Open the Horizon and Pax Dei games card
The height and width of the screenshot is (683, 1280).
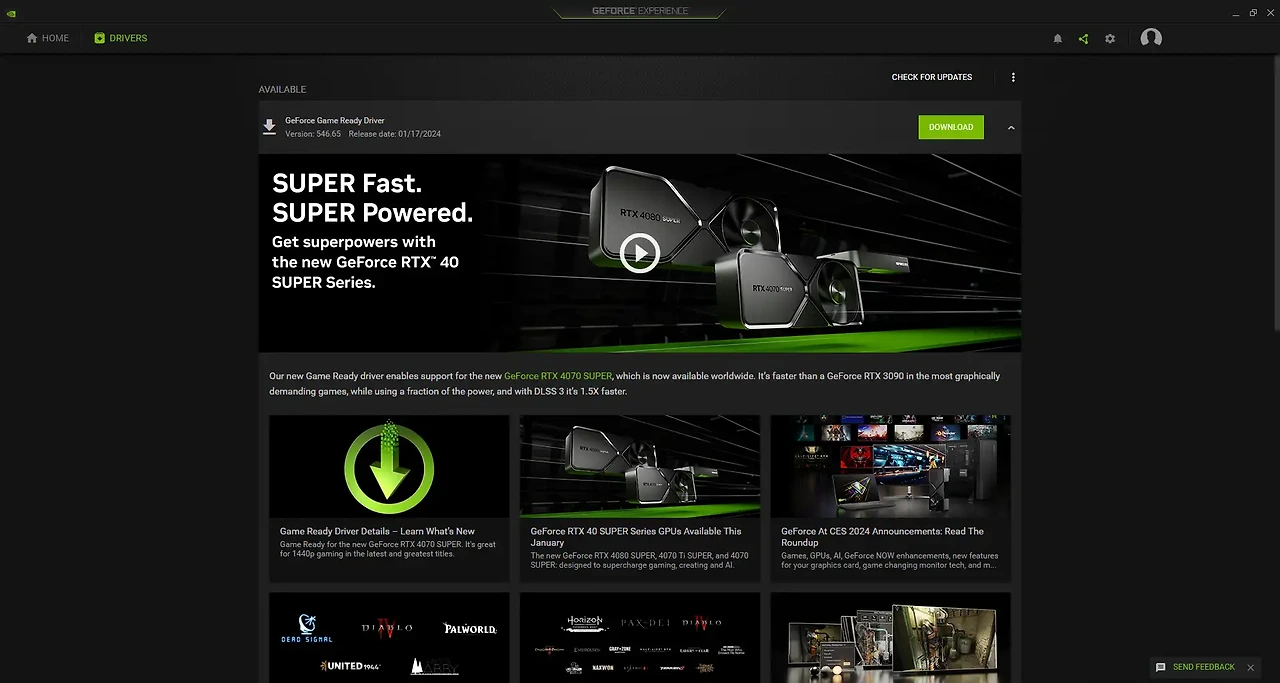click(x=640, y=638)
